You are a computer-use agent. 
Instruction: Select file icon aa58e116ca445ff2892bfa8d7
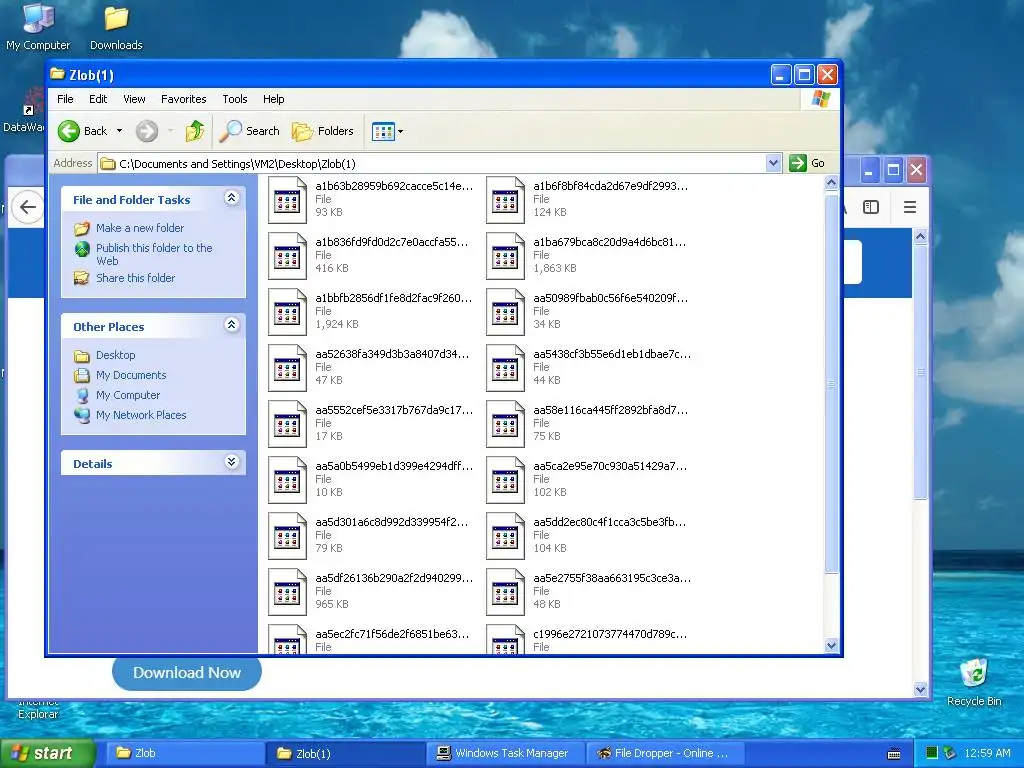(505, 424)
